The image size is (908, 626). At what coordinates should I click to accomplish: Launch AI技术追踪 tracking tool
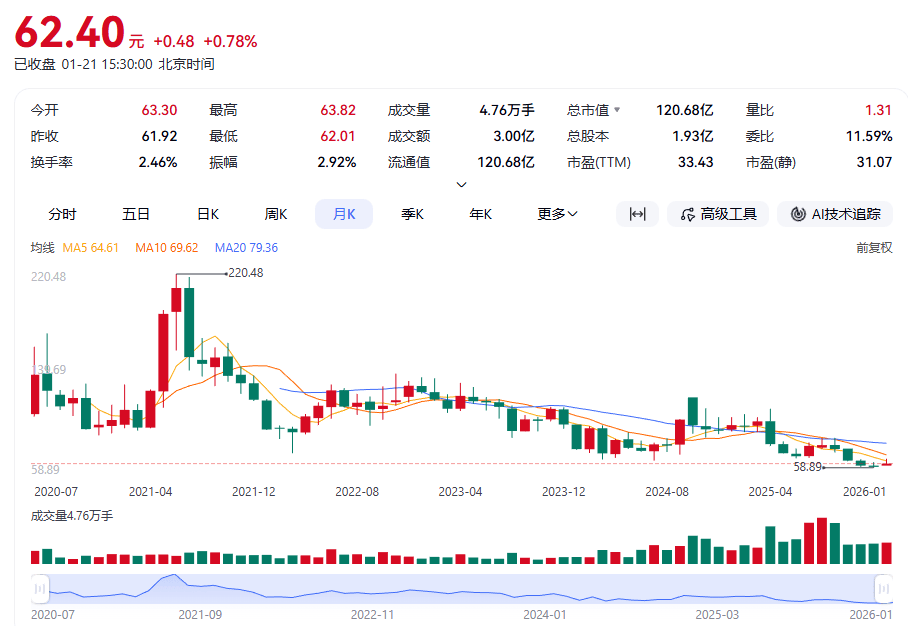click(835, 214)
